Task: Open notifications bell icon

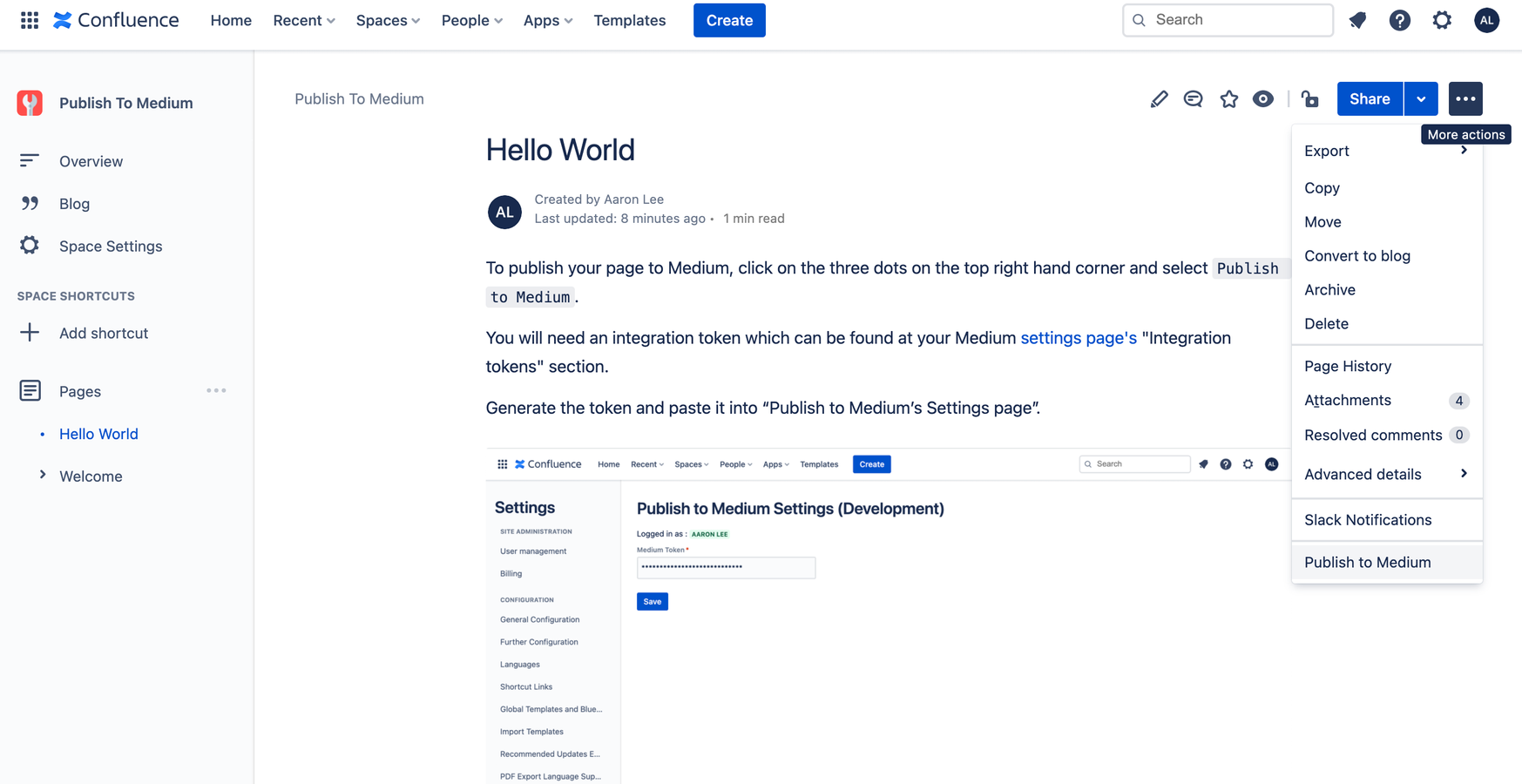Action: click(1357, 20)
